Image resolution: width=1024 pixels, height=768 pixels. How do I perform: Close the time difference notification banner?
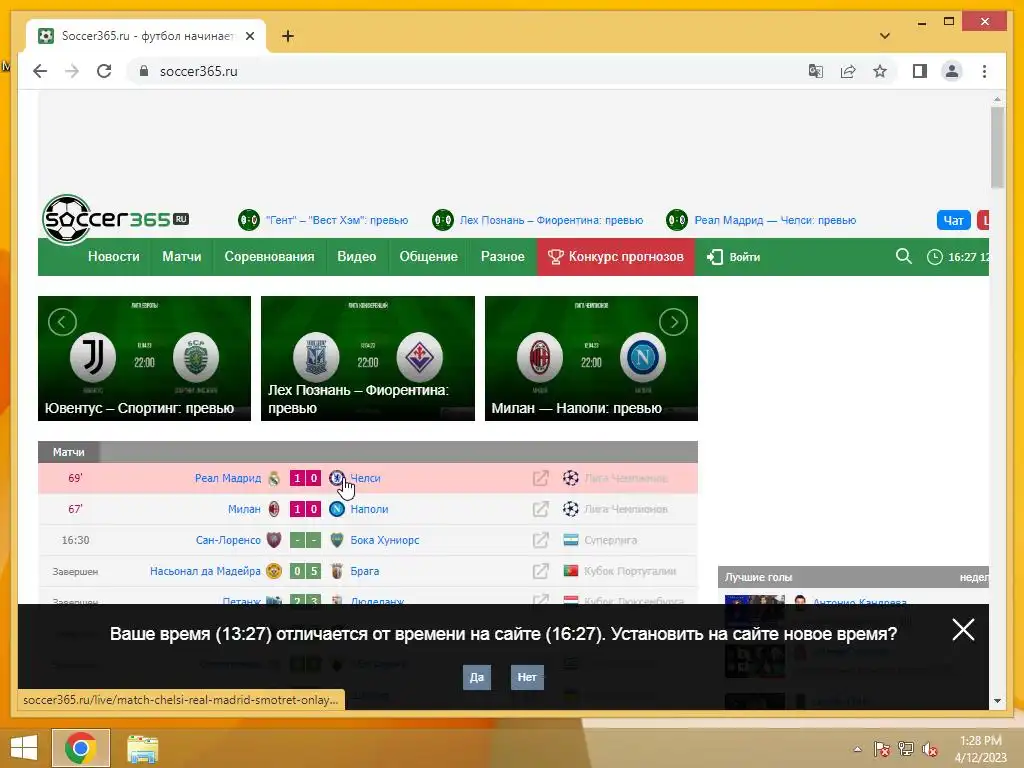point(963,630)
